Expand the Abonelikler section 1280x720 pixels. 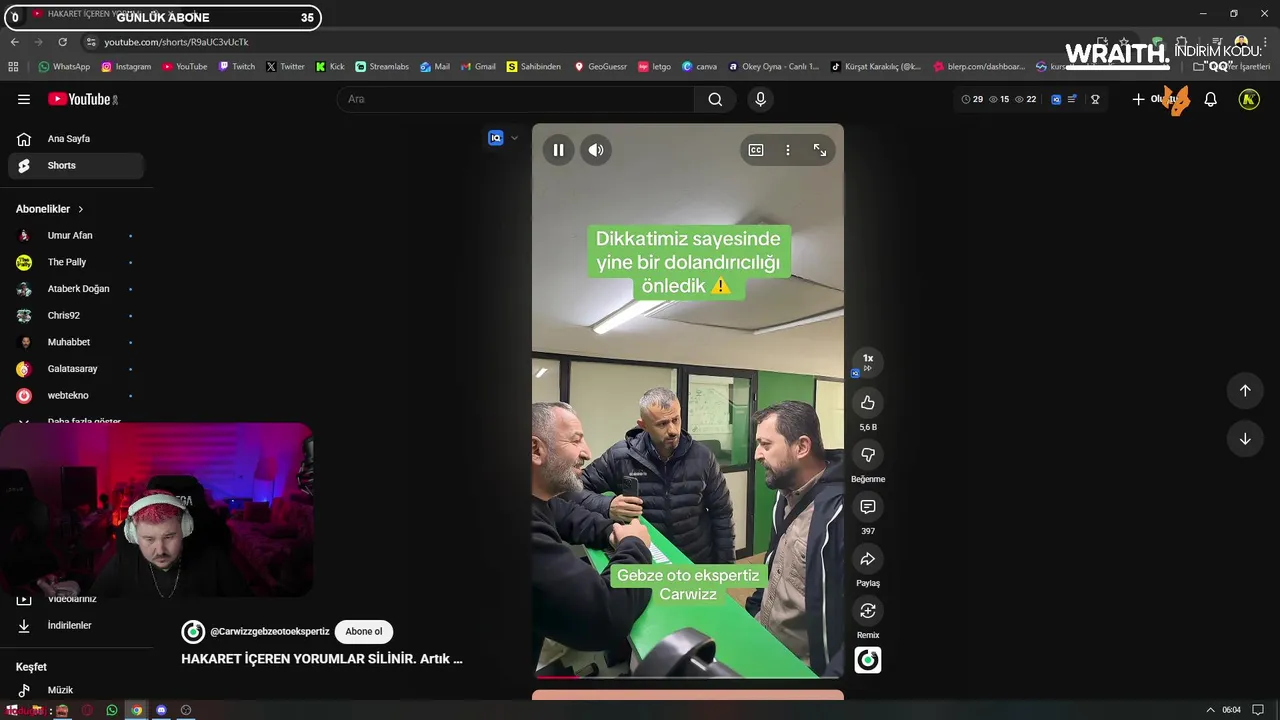click(x=50, y=209)
